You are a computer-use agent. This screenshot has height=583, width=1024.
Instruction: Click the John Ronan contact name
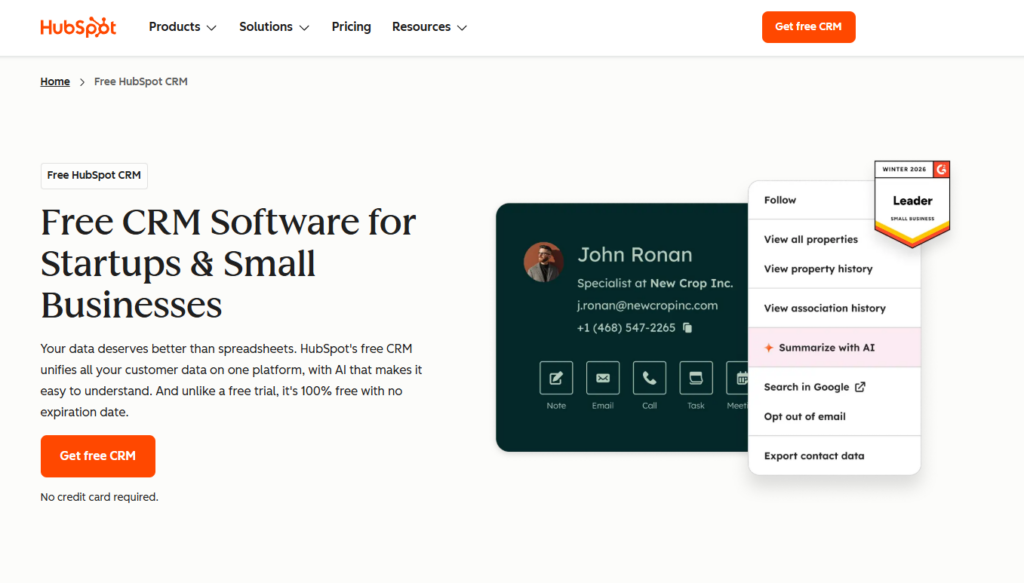coord(635,255)
